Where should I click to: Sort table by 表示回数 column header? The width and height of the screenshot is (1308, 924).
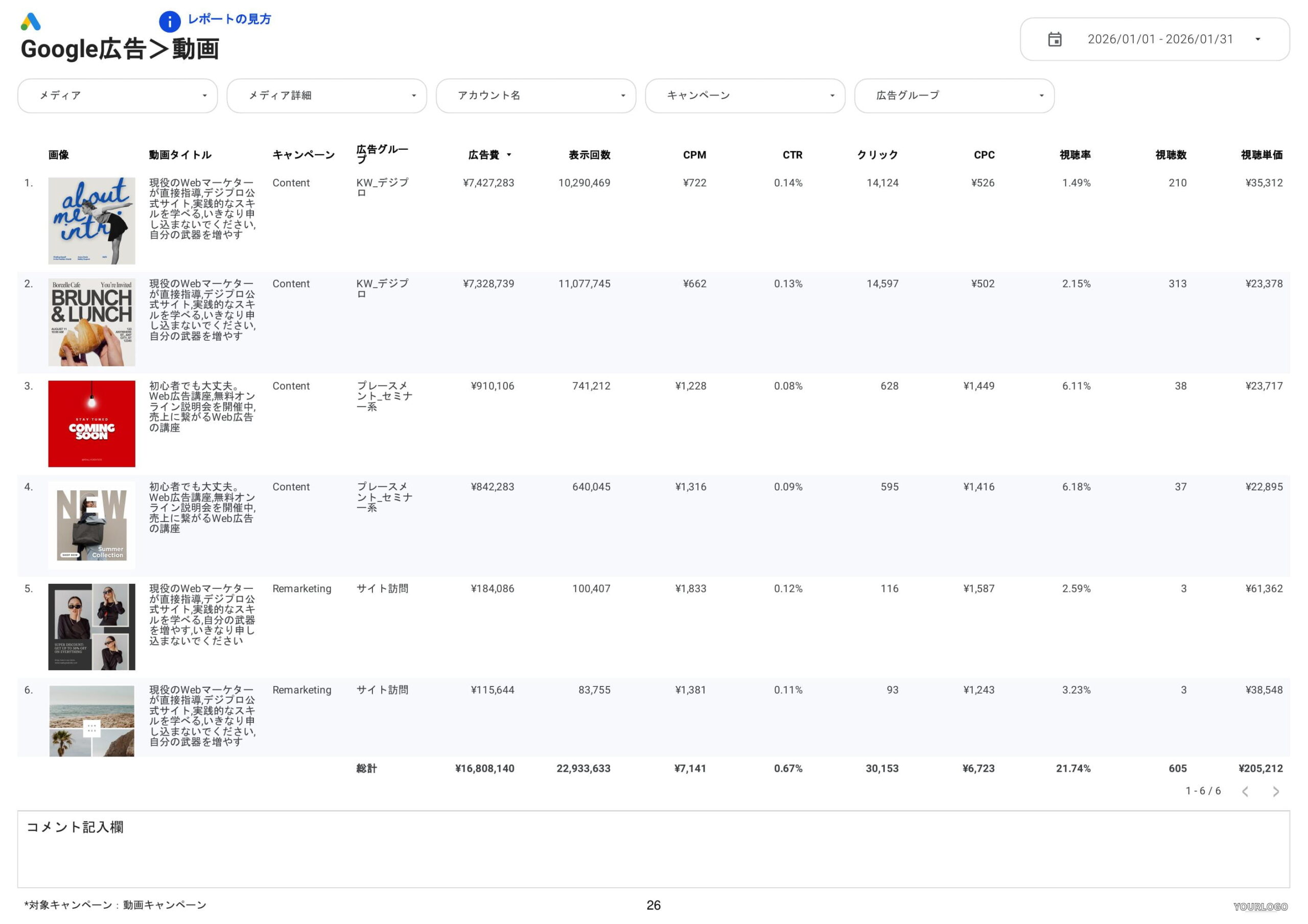[x=589, y=155]
